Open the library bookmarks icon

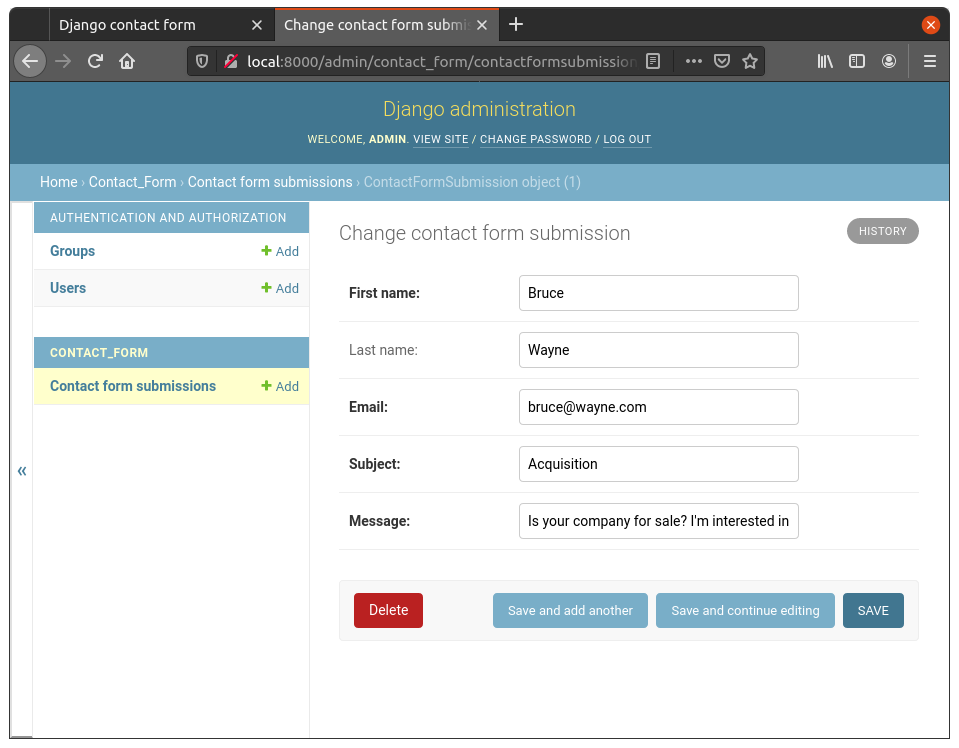pyautogui.click(x=825, y=61)
